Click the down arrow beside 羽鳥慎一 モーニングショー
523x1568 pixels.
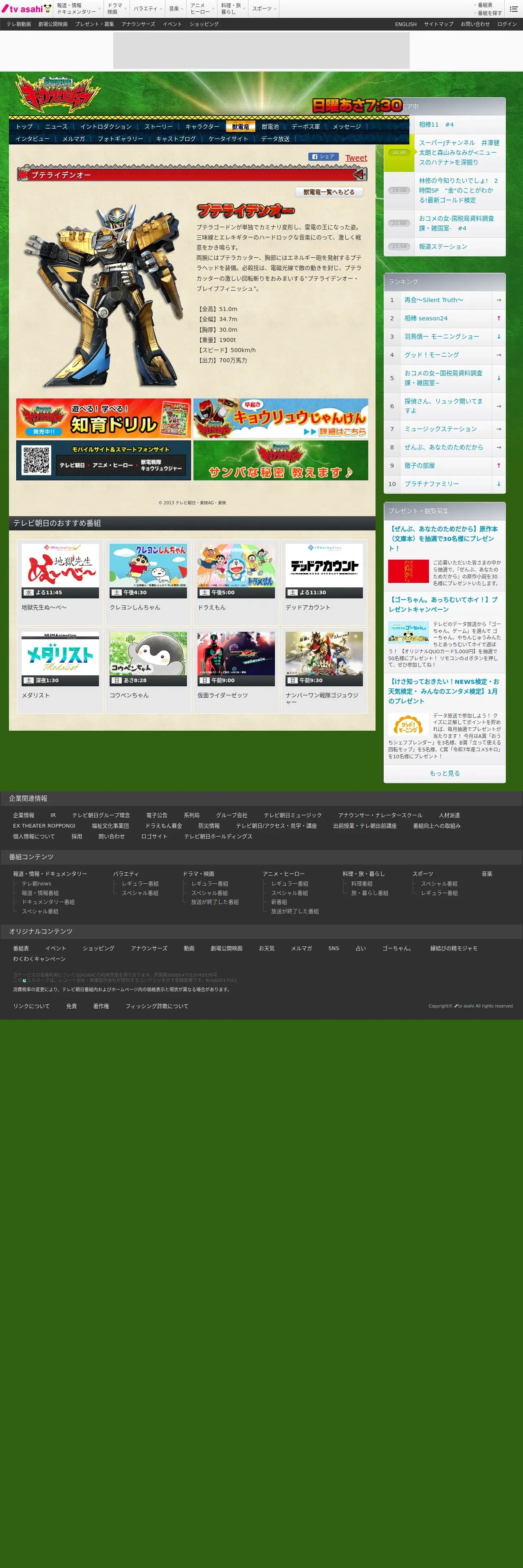click(x=499, y=336)
